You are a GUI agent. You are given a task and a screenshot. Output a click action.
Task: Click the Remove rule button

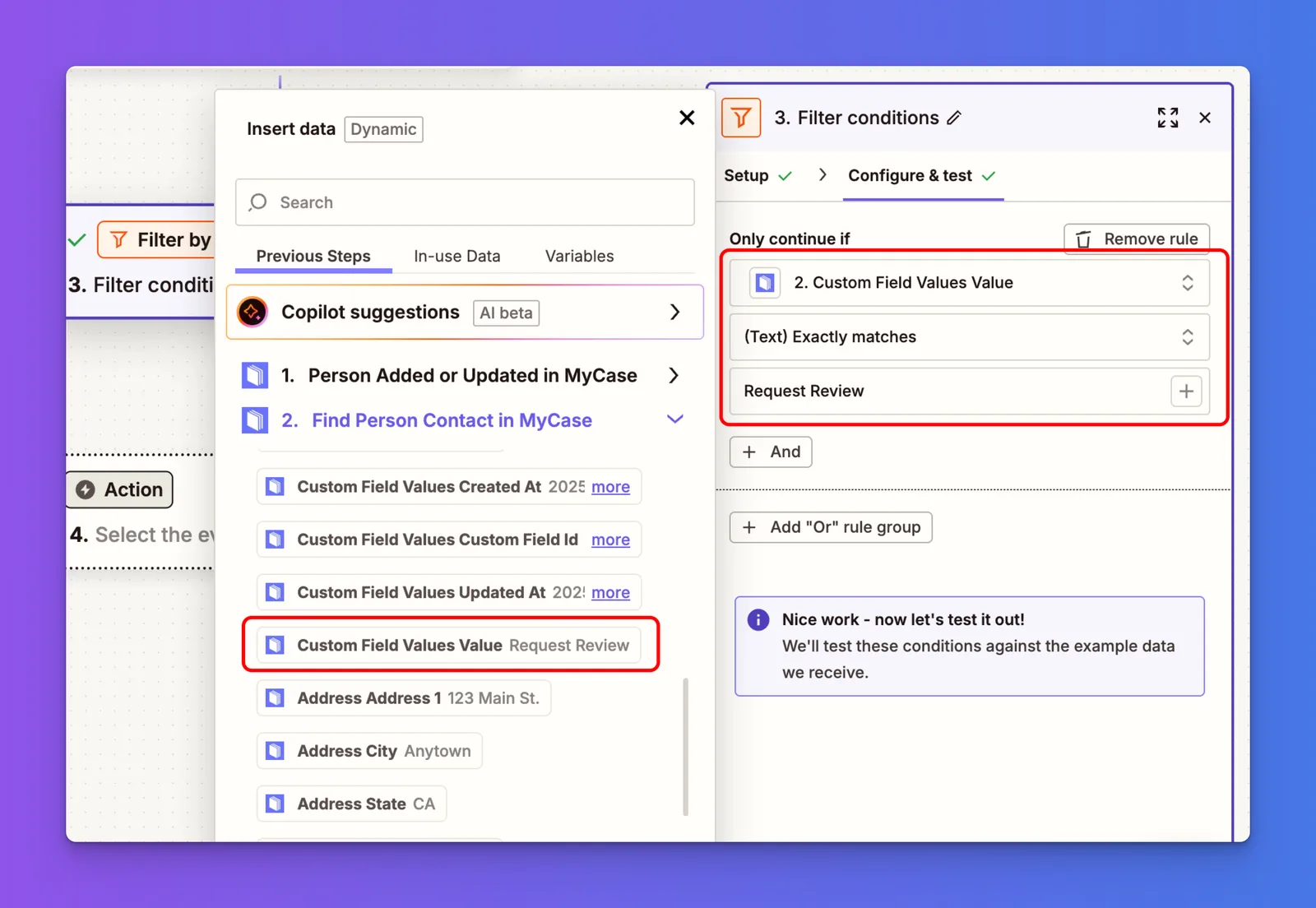1137,239
